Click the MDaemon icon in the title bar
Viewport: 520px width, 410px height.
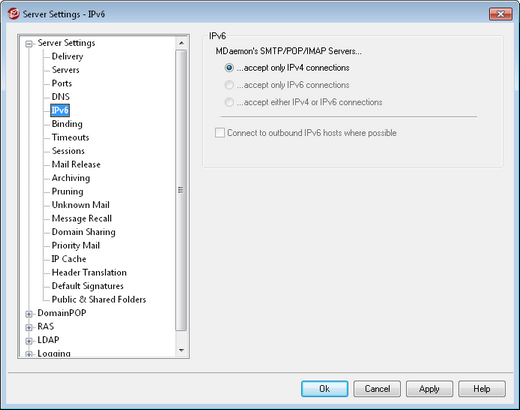pyautogui.click(x=14, y=14)
